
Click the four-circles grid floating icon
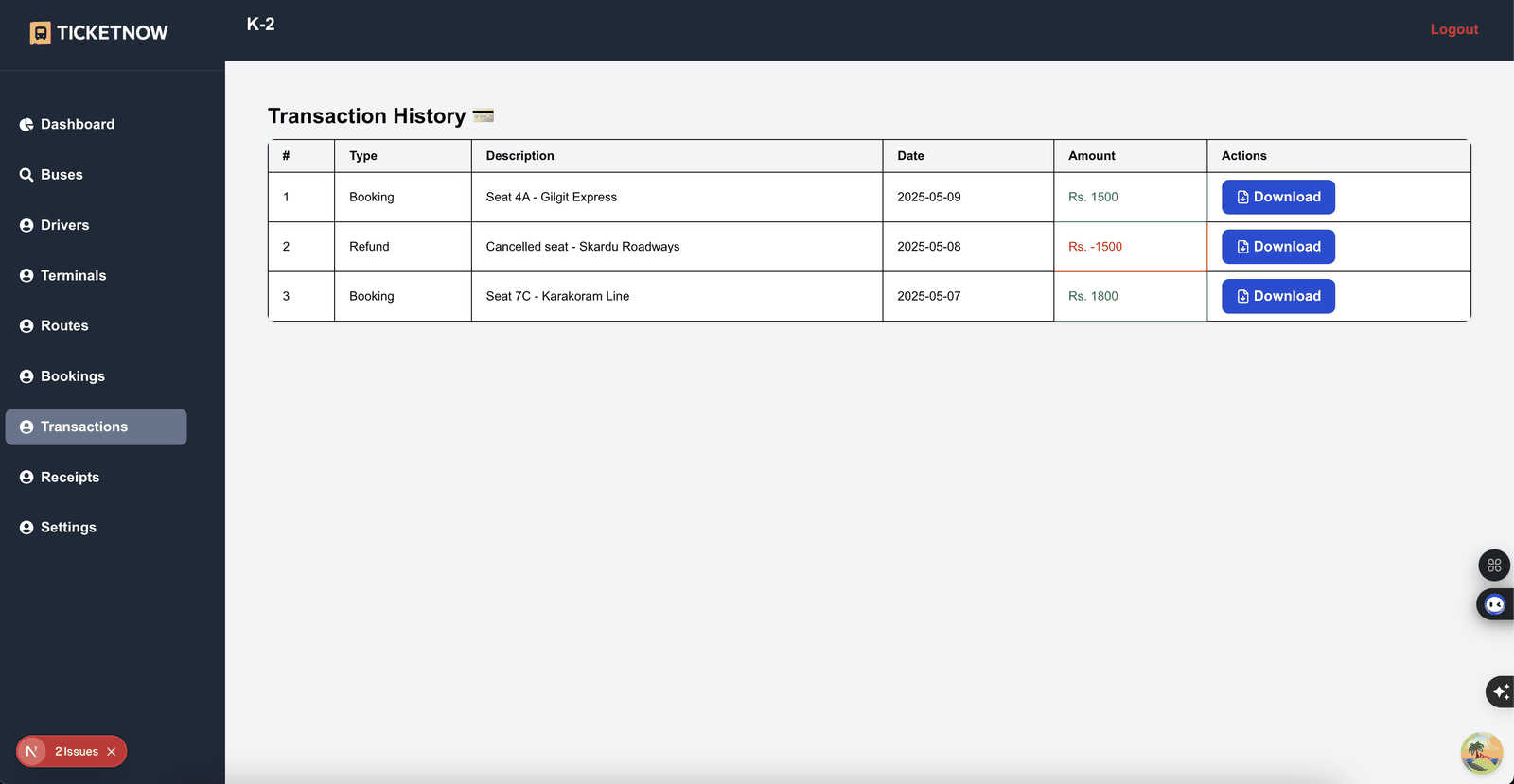coord(1494,566)
